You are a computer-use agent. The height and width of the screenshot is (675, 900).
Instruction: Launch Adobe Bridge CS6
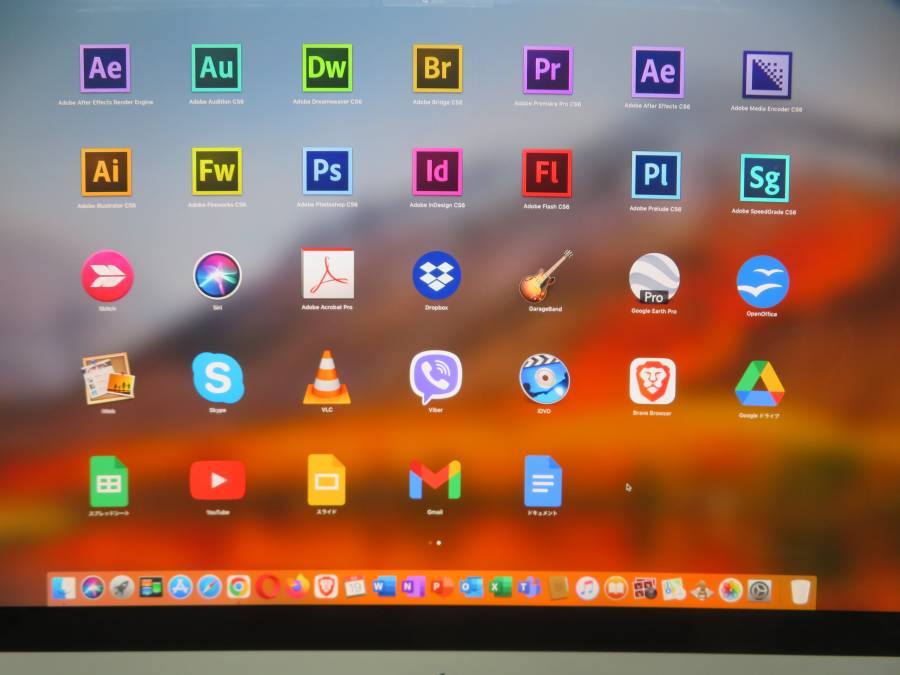[437, 69]
